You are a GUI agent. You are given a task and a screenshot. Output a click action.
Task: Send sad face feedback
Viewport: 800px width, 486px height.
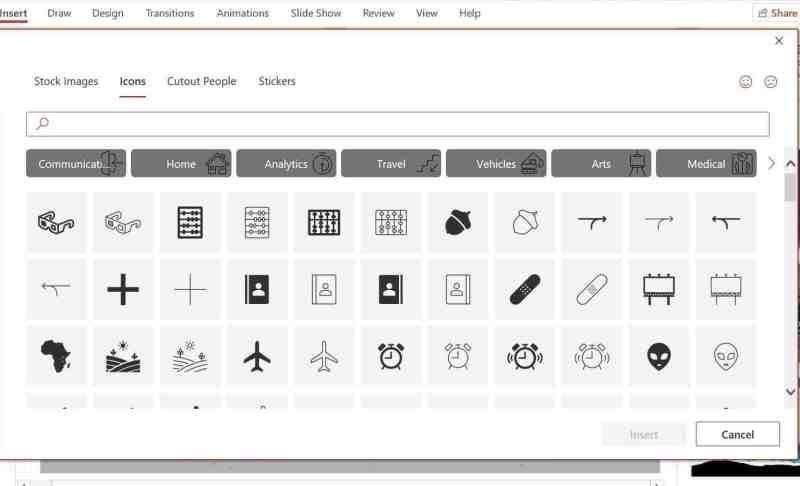click(x=770, y=82)
